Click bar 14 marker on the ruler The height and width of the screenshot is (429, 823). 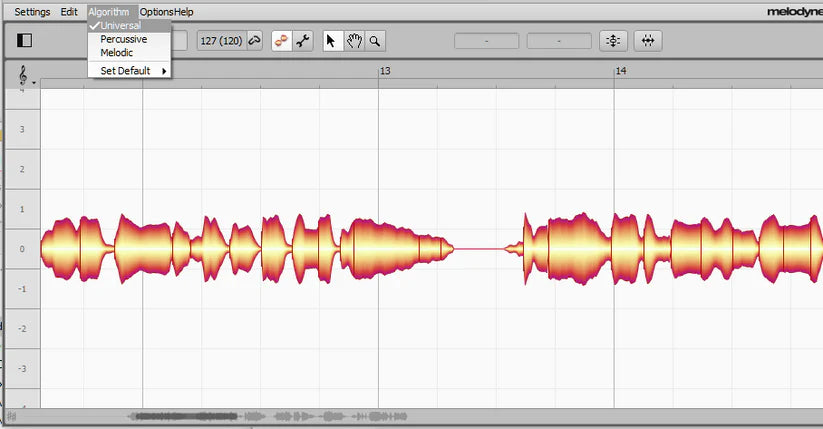click(x=621, y=72)
